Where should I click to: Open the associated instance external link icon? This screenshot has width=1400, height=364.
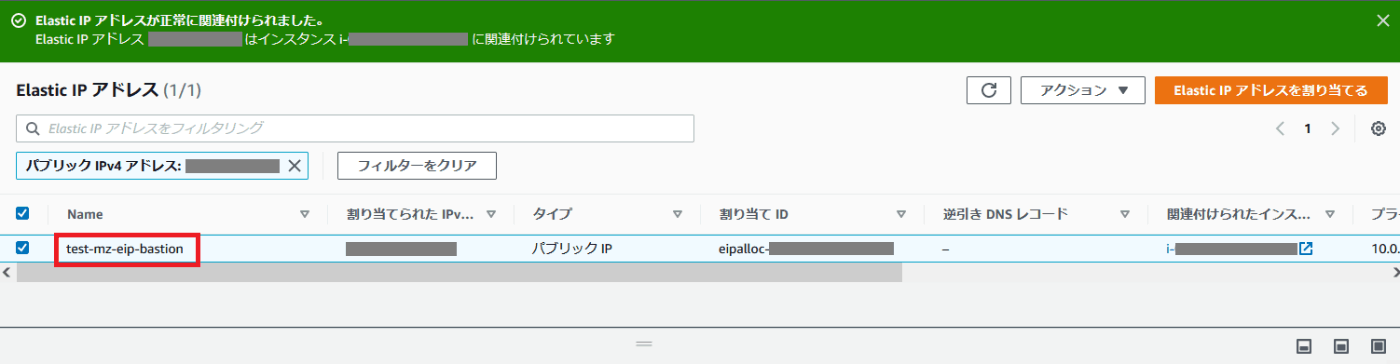(x=1305, y=249)
